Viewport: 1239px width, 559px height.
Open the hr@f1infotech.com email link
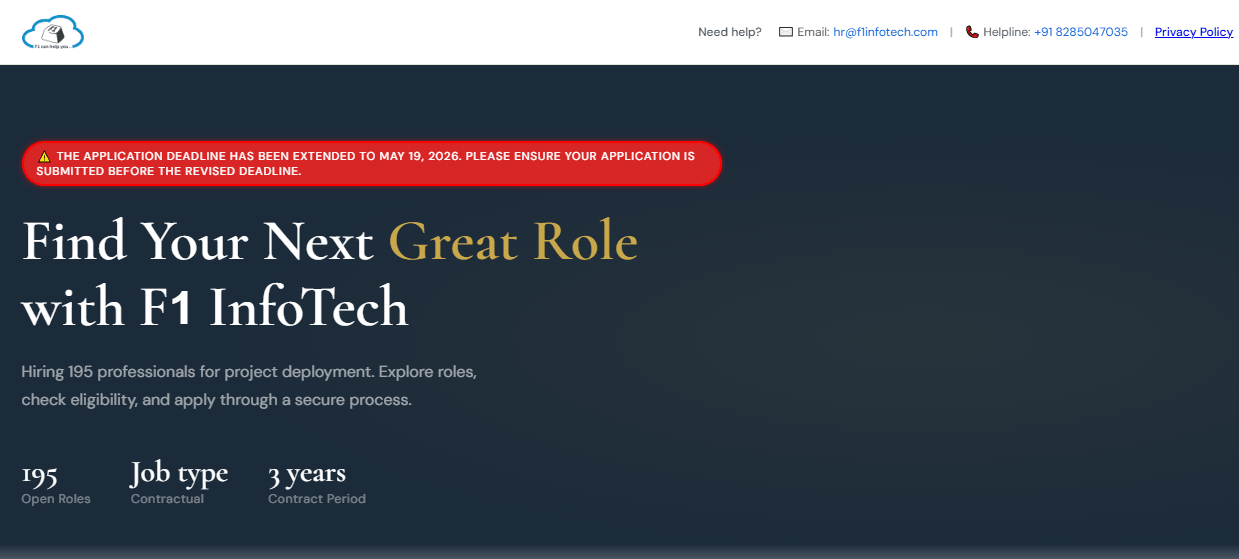885,32
